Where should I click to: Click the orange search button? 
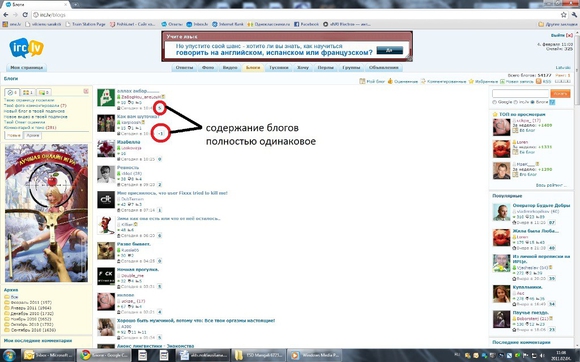point(560,94)
